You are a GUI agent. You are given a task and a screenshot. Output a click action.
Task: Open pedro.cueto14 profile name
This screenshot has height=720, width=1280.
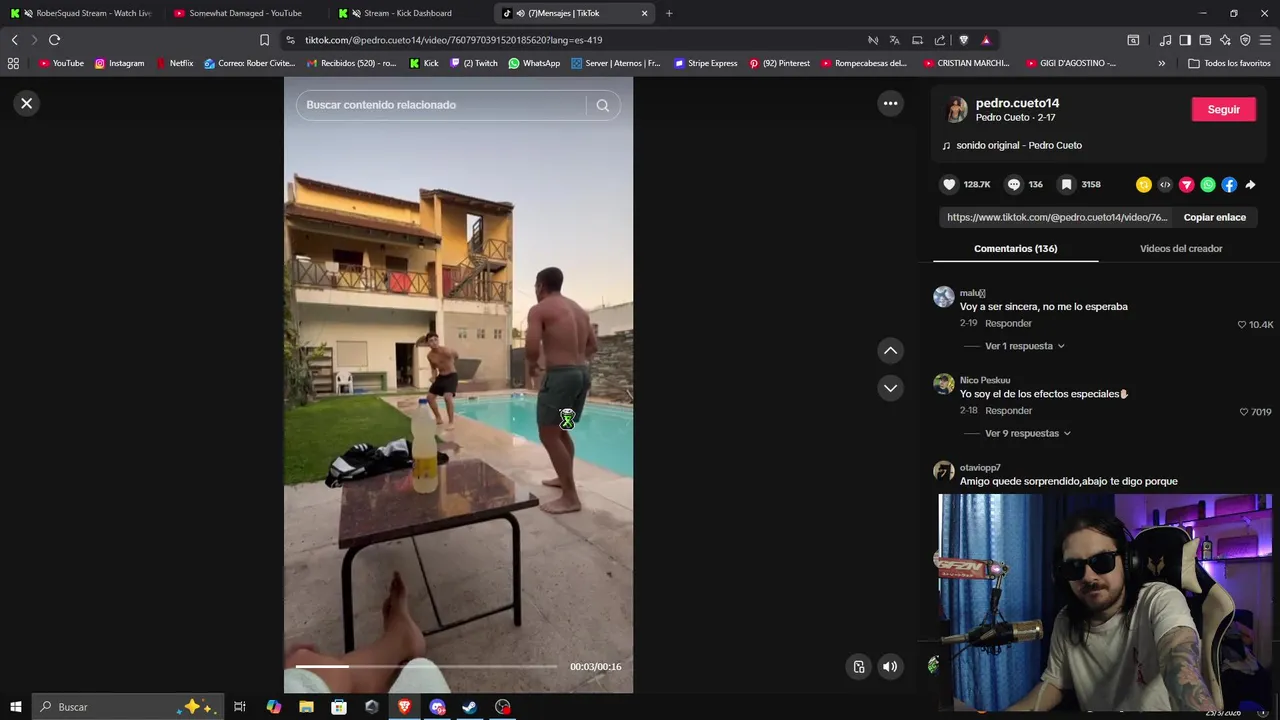click(1017, 103)
